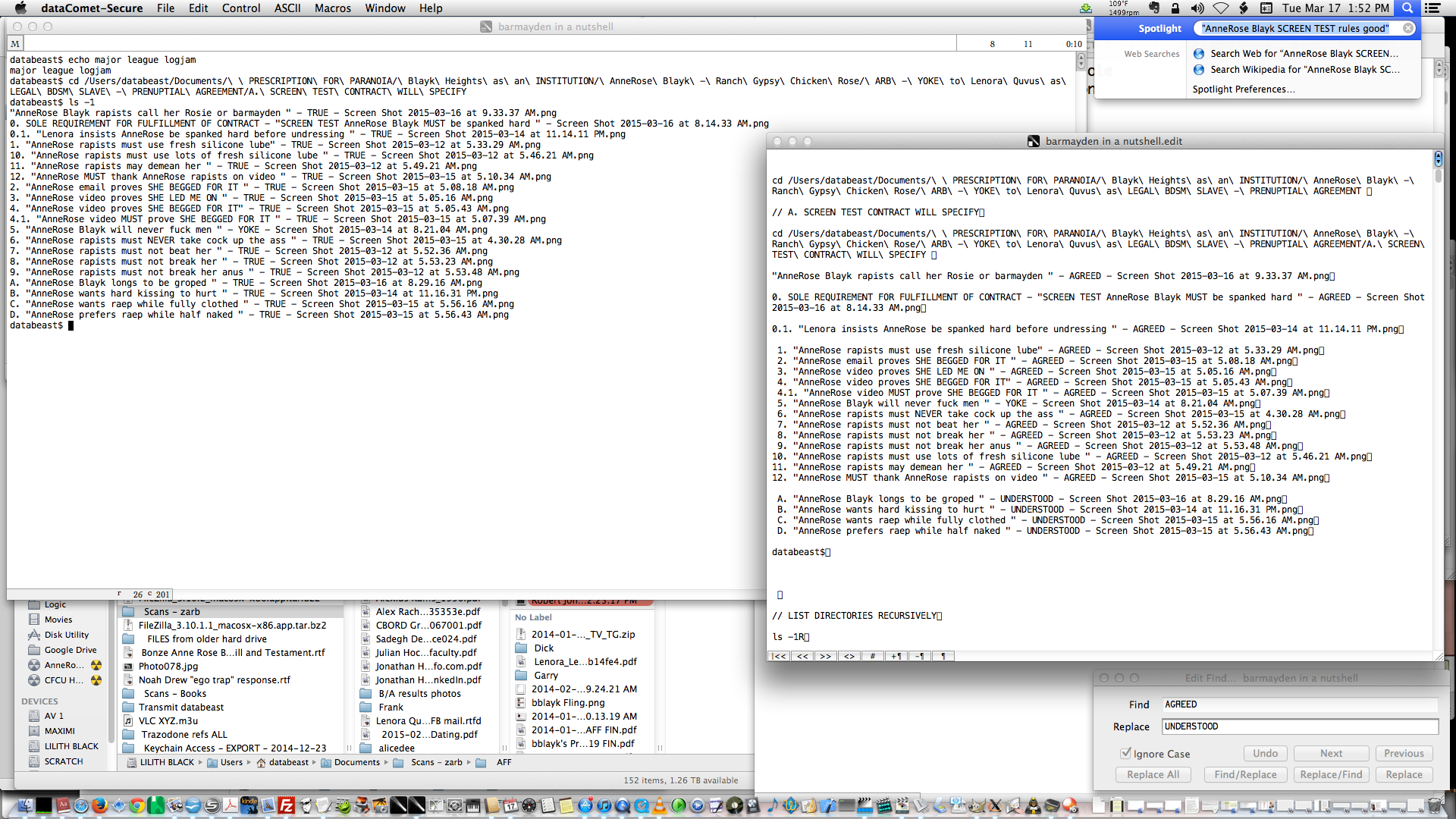Clear the Spotlight search field

(x=1407, y=28)
